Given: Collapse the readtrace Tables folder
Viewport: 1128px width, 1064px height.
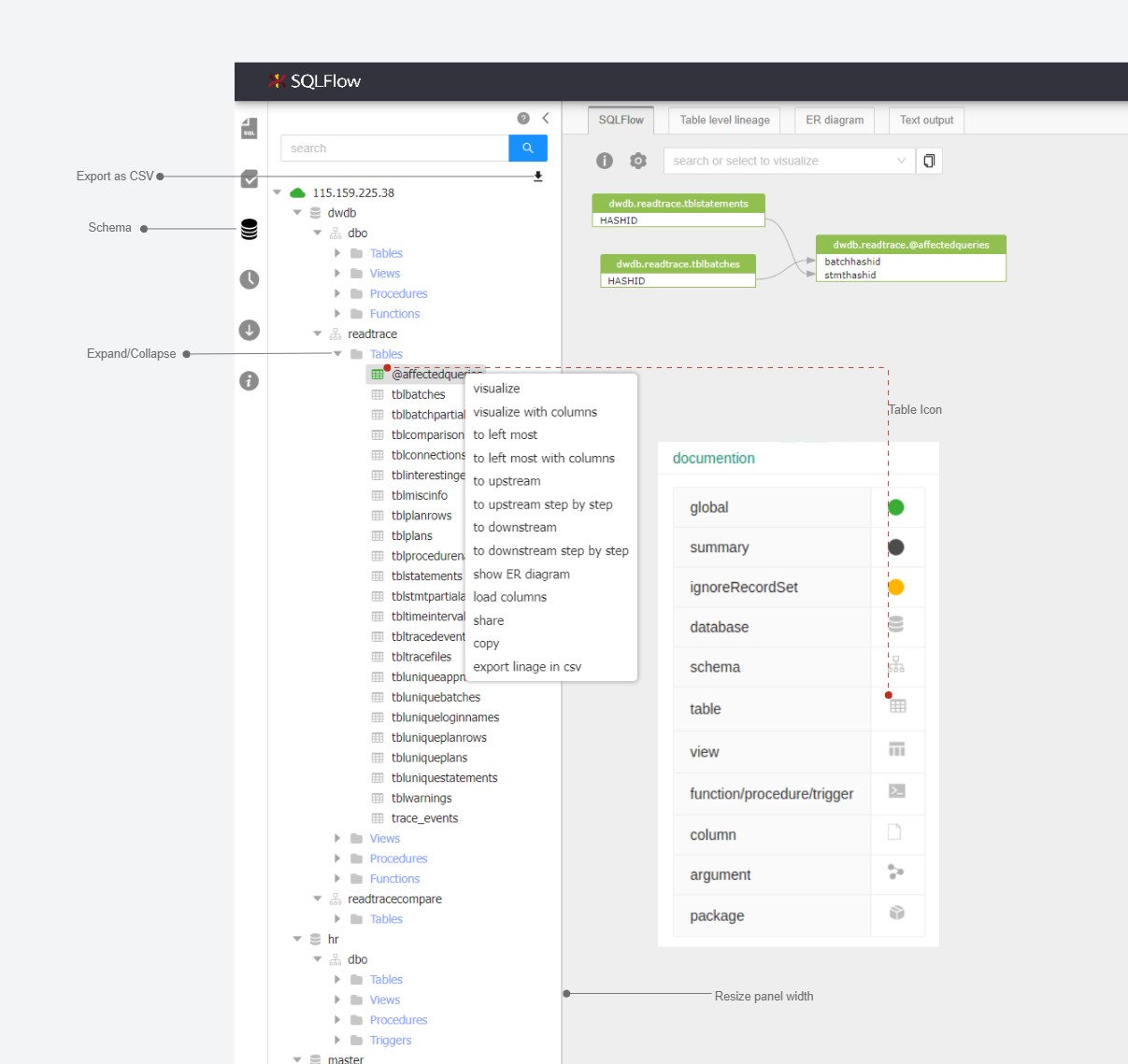Looking at the screenshot, I should pyautogui.click(x=337, y=354).
